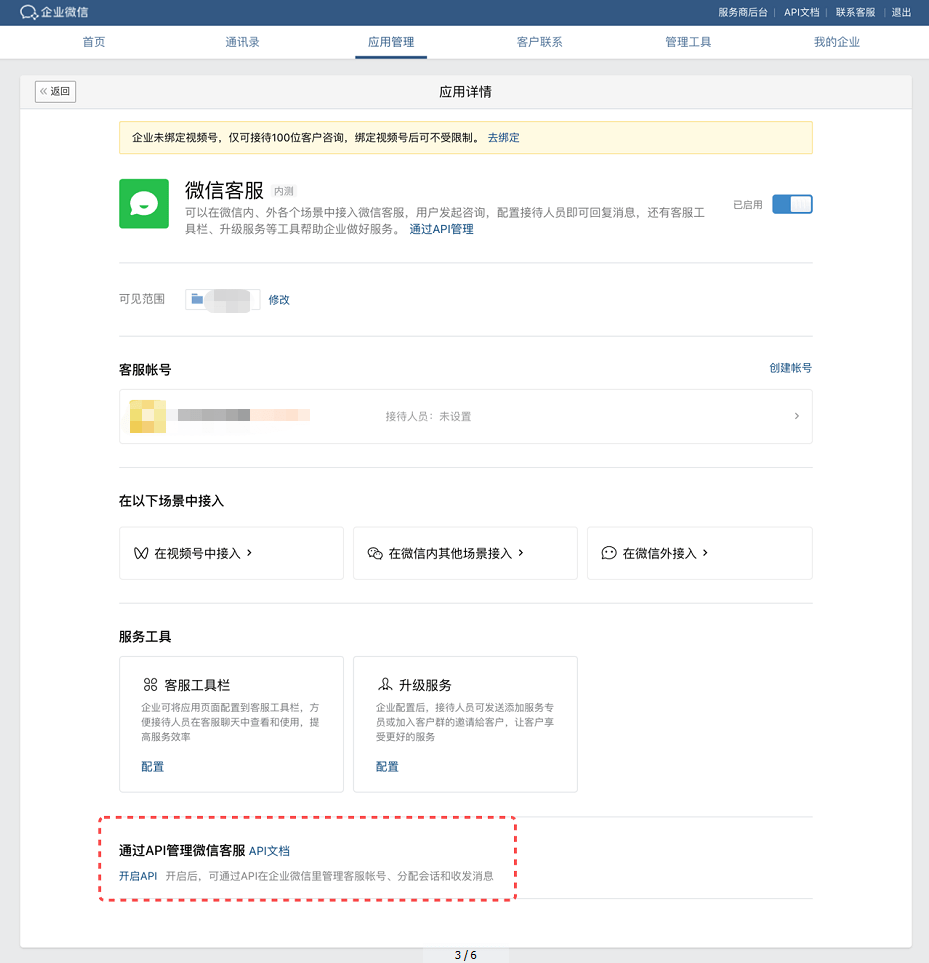Click 配置 under 升级服务
The height and width of the screenshot is (963, 929).
pos(387,766)
